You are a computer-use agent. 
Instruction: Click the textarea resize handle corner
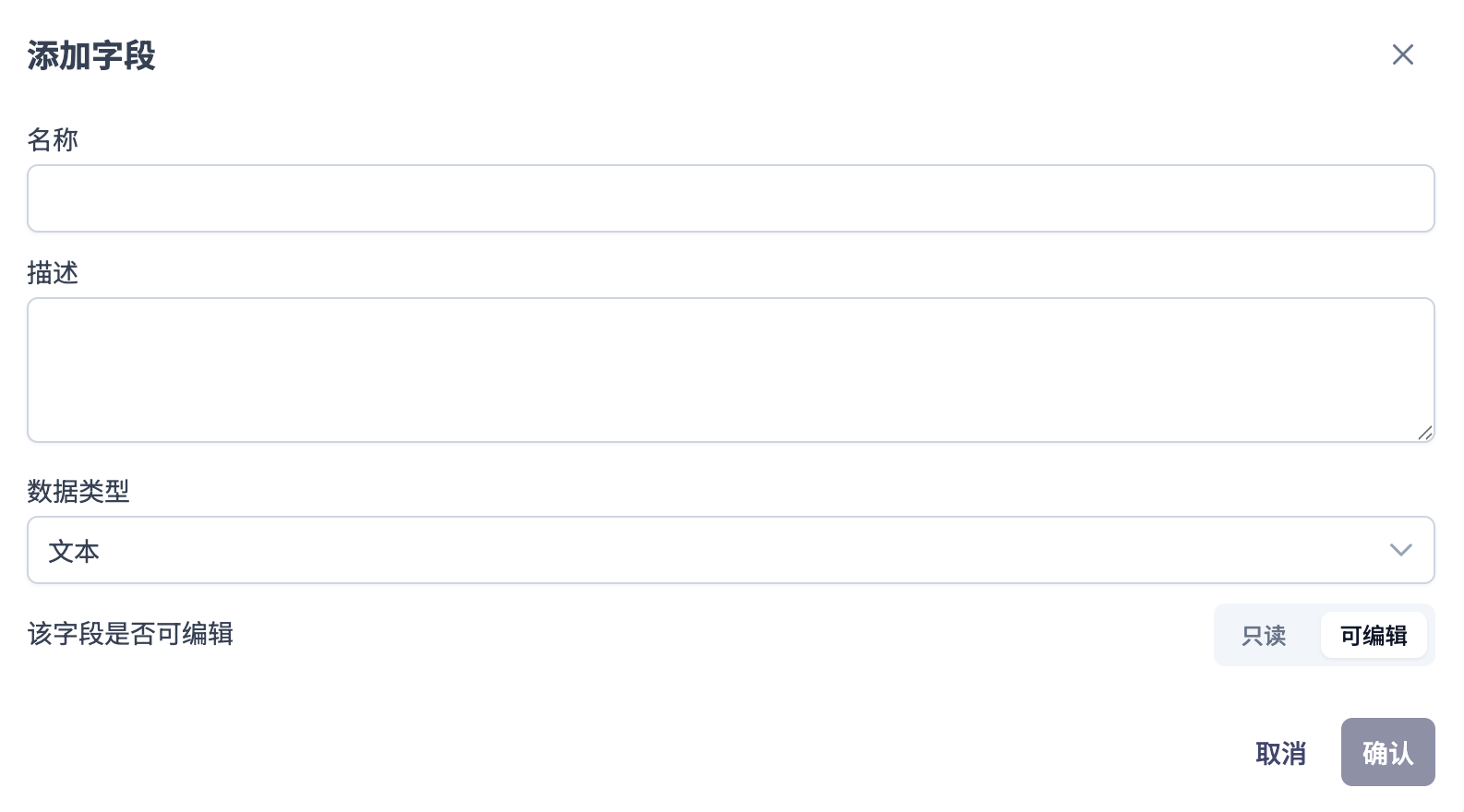1425,433
